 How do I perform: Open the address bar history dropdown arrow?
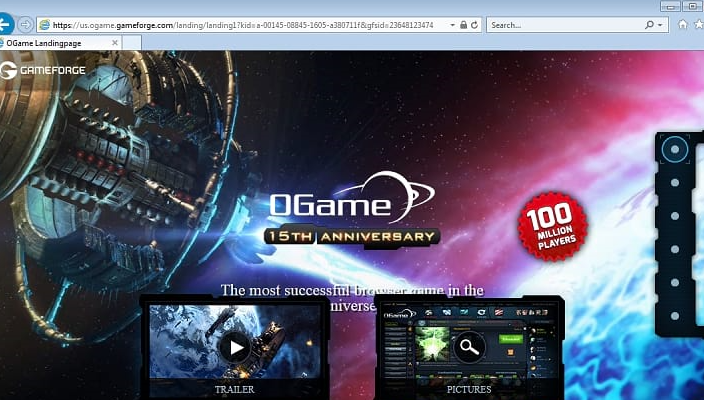[452, 26]
